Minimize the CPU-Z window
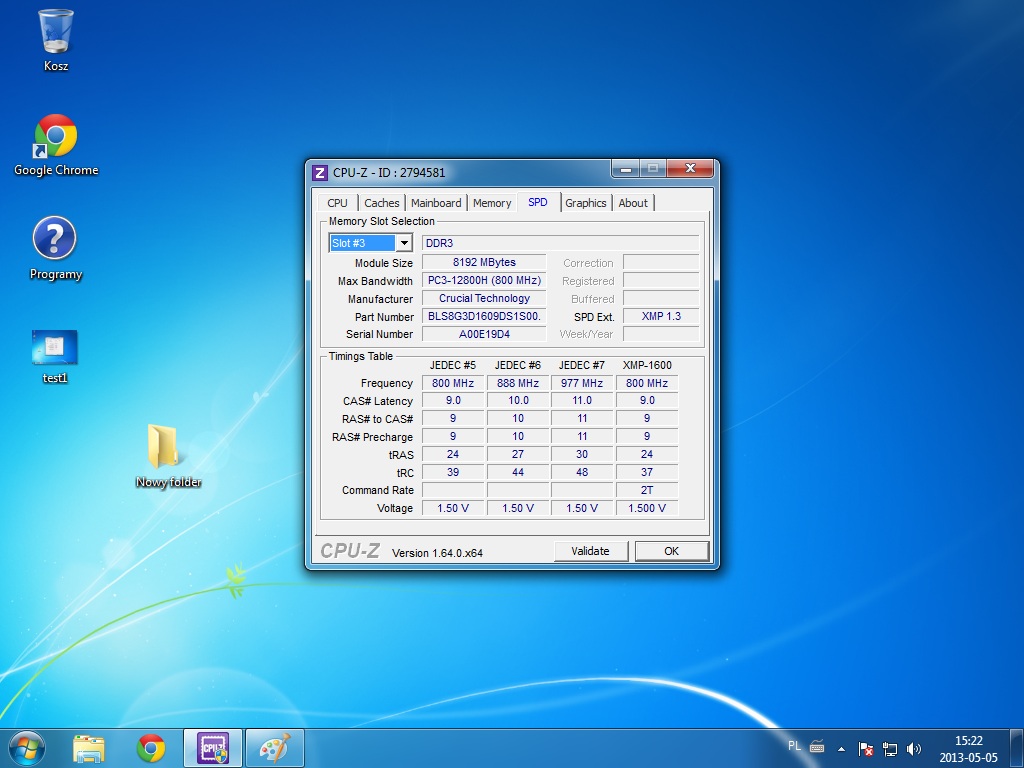Image resolution: width=1024 pixels, height=768 pixels. (626, 169)
